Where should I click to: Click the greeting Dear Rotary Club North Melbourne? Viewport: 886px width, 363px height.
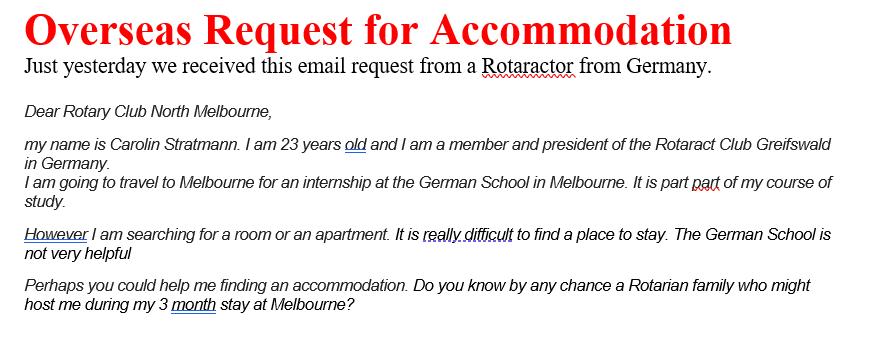click(148, 112)
